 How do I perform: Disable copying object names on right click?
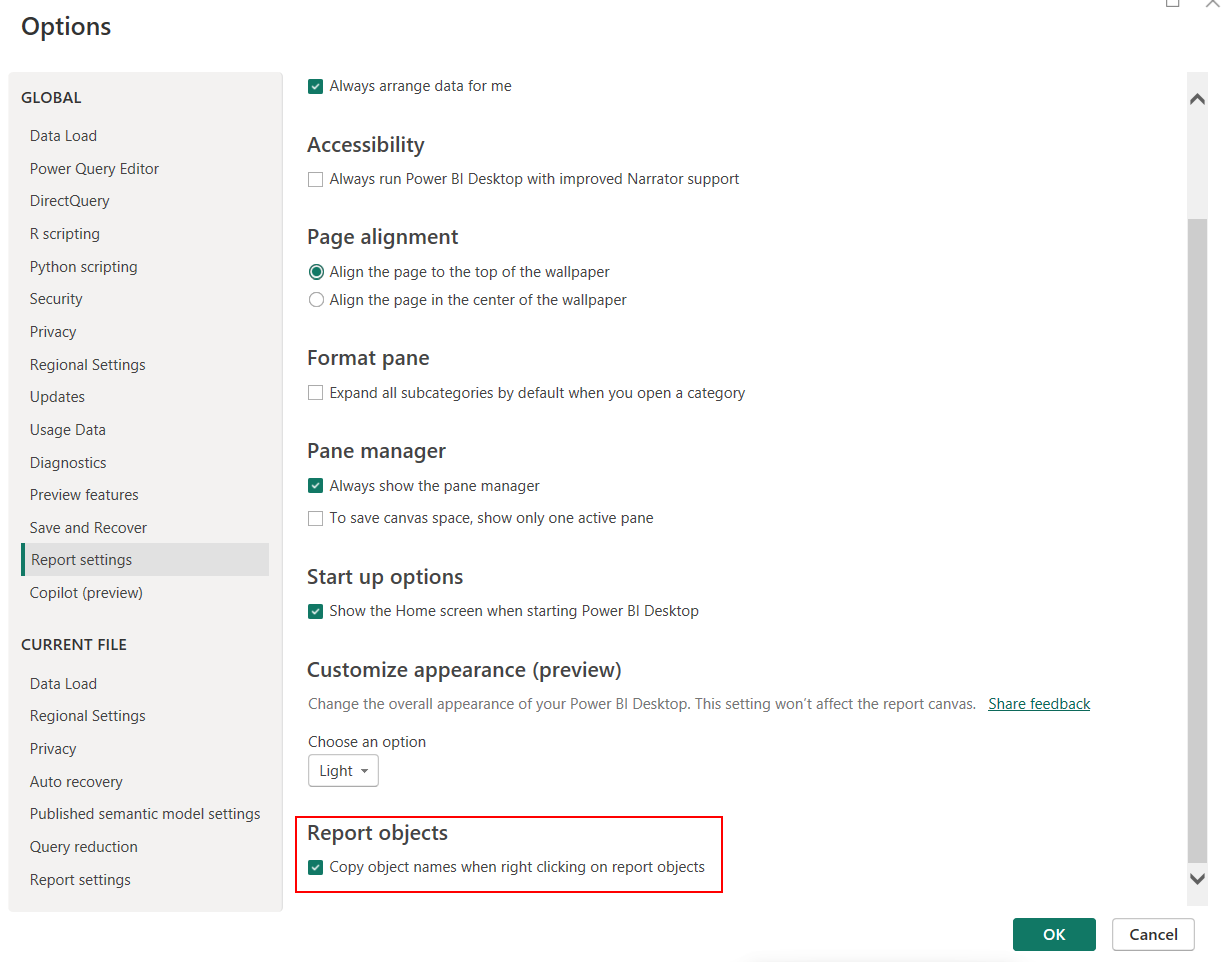(315, 867)
